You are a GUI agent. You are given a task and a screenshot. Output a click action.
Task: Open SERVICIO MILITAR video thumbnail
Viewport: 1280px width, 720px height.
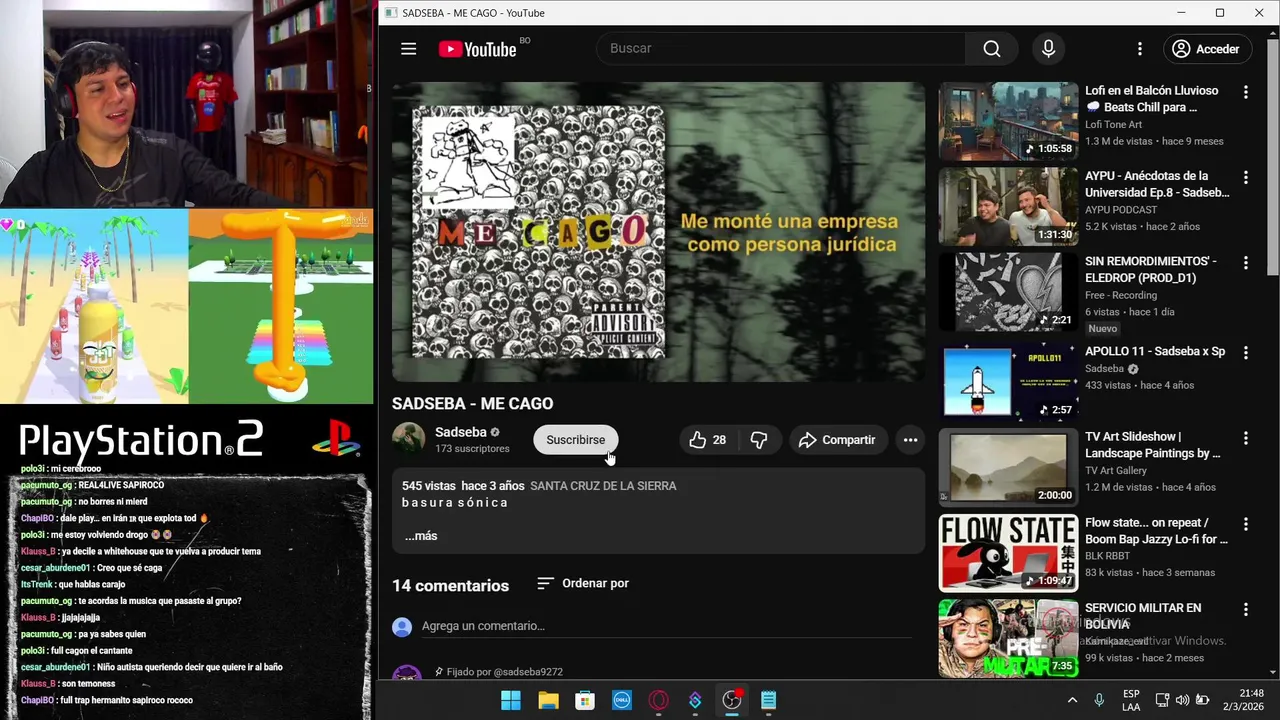[x=1008, y=638]
